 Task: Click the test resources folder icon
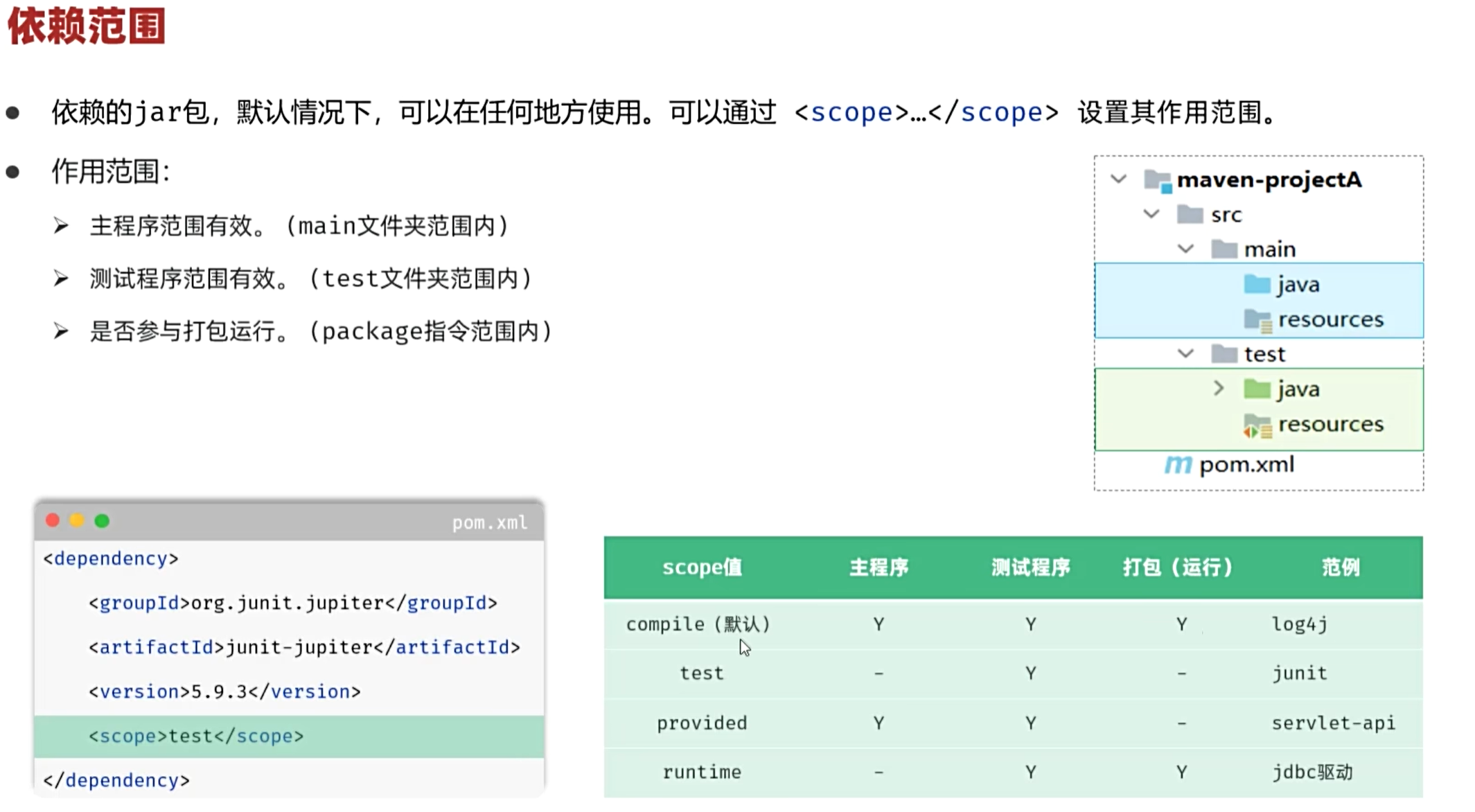coord(1257,425)
